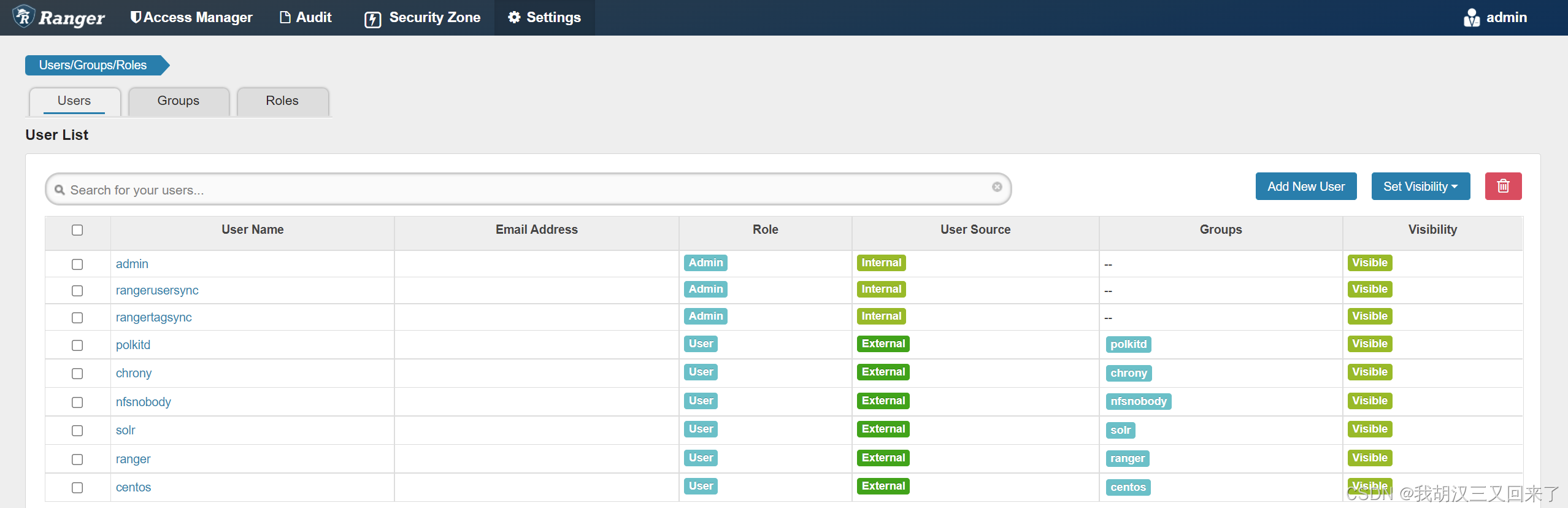Check the box for user admin
This screenshot has width=1568, height=508.
[x=77, y=264]
